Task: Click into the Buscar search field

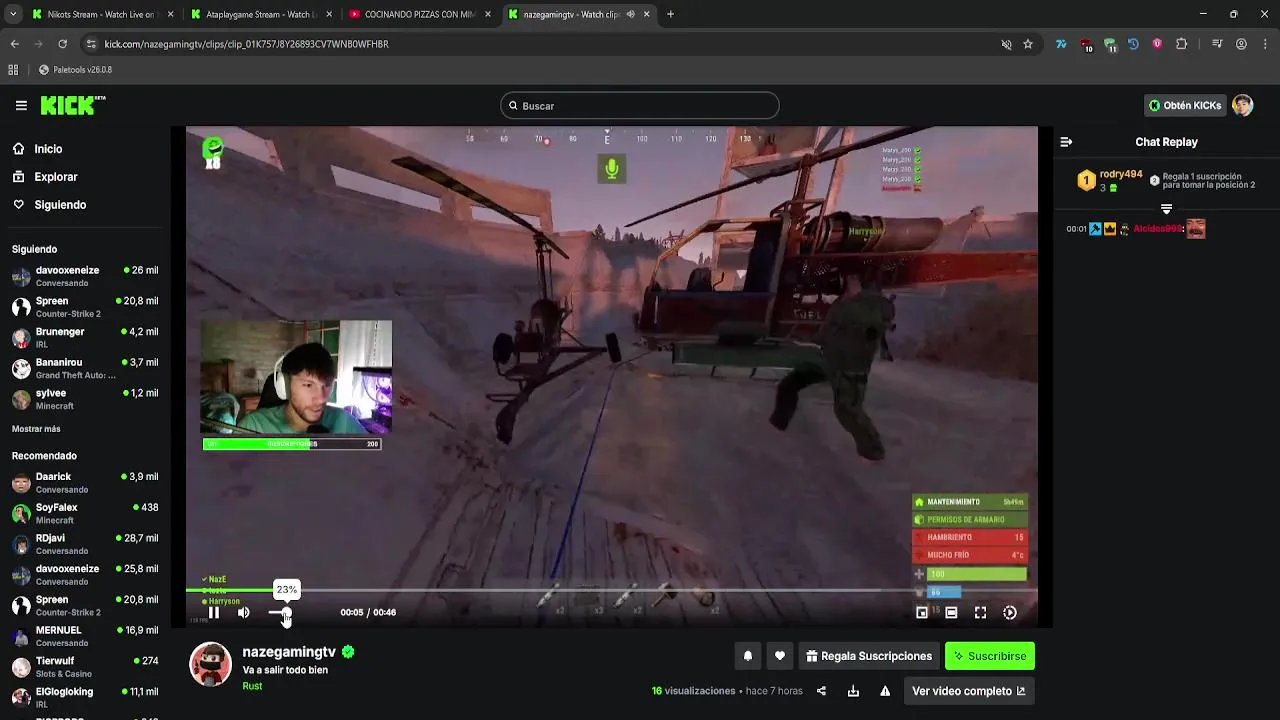Action: click(640, 106)
